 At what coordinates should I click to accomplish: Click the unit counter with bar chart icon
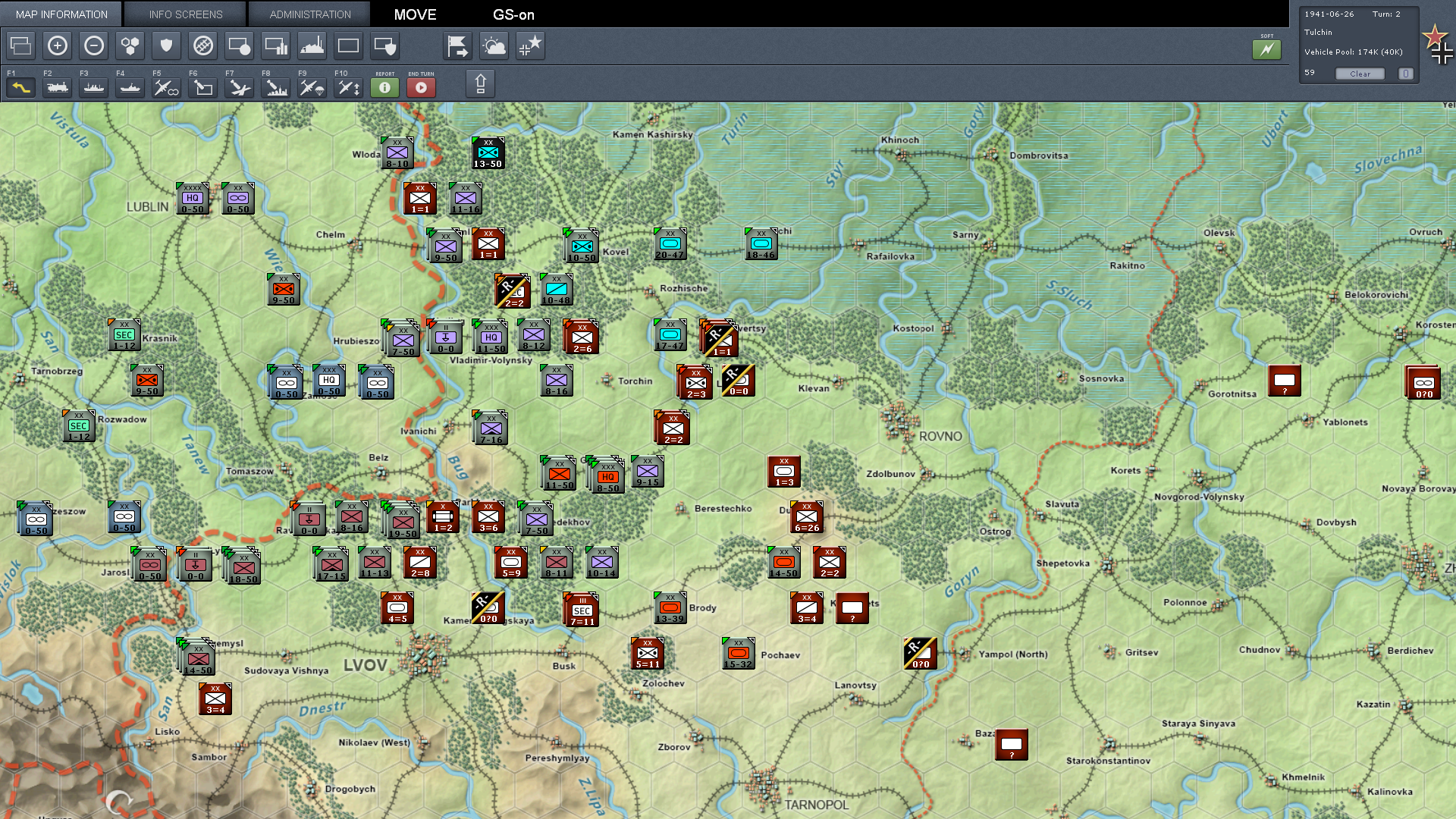click(x=276, y=46)
